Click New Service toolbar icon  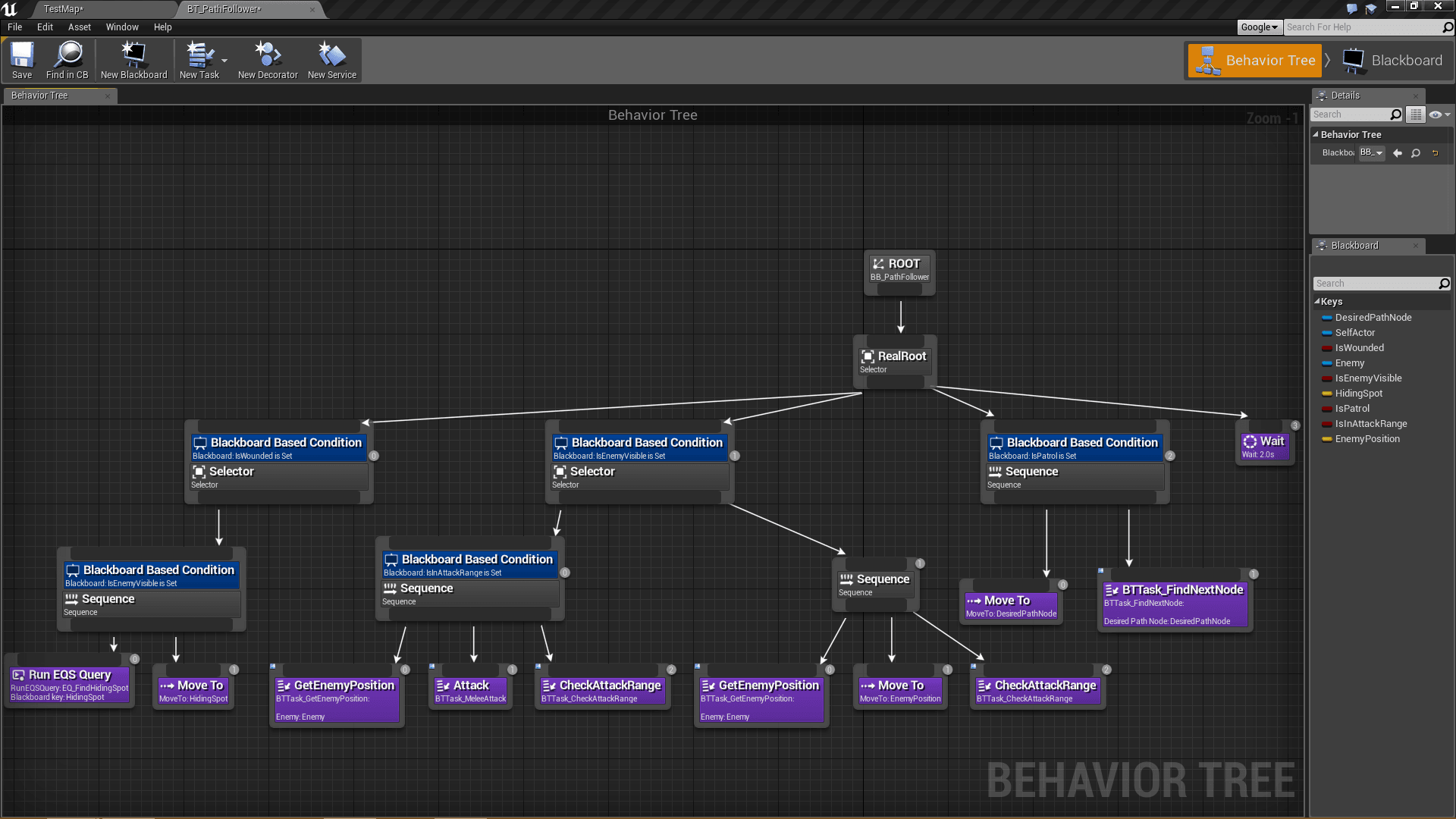pos(331,60)
